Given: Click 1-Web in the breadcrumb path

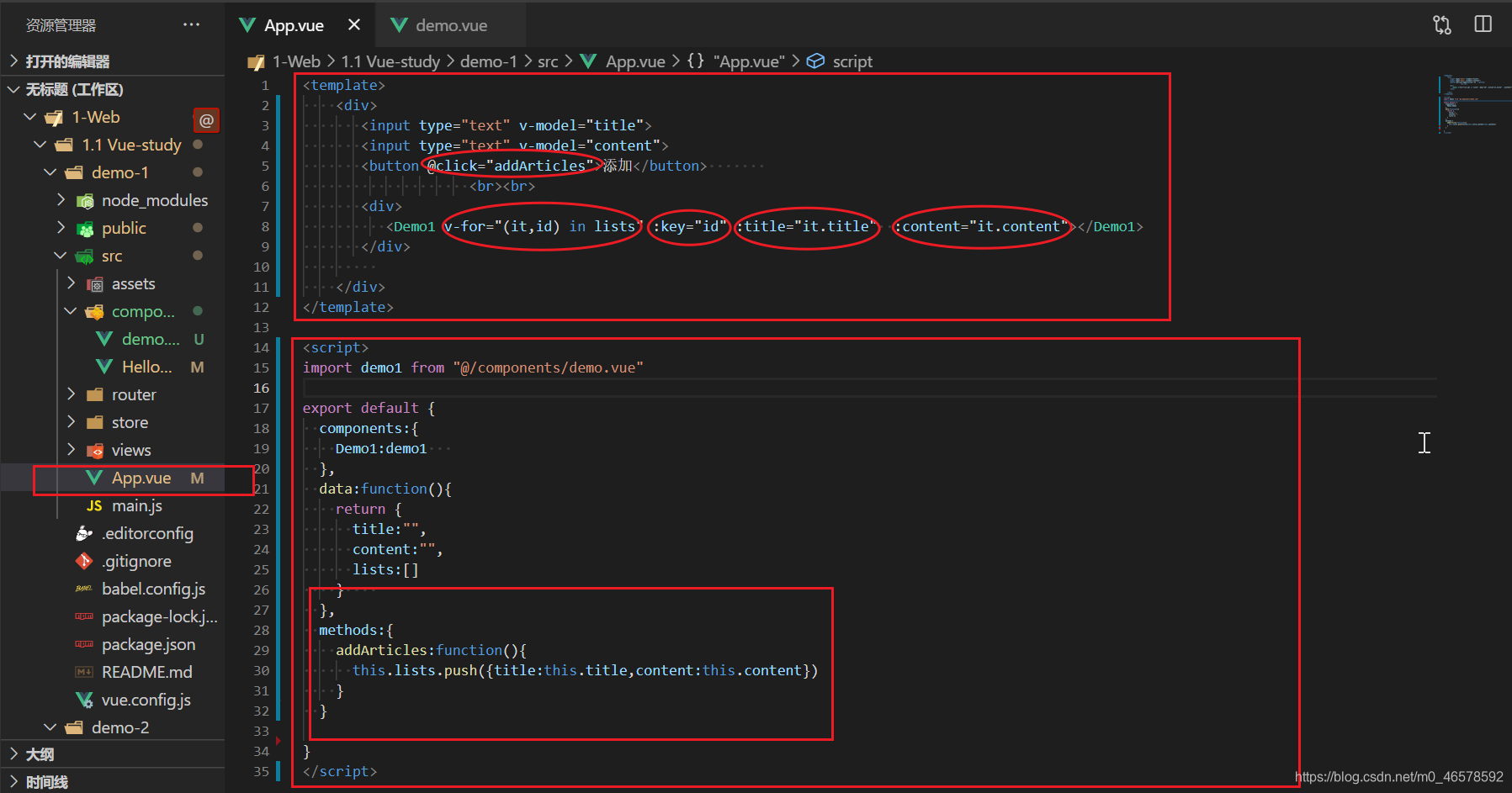Looking at the screenshot, I should coord(296,61).
